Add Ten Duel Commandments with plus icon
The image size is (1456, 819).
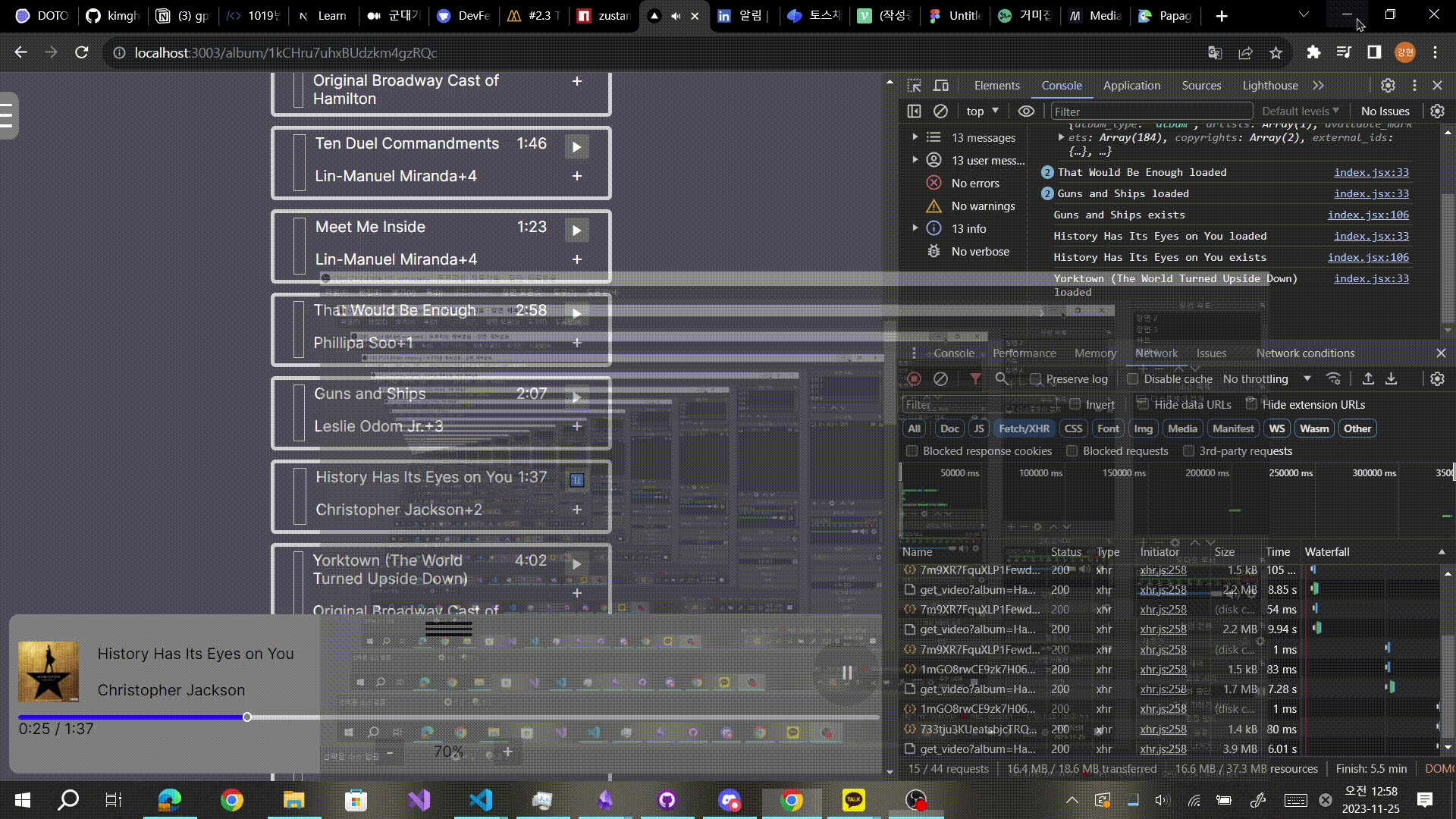pos(577,176)
